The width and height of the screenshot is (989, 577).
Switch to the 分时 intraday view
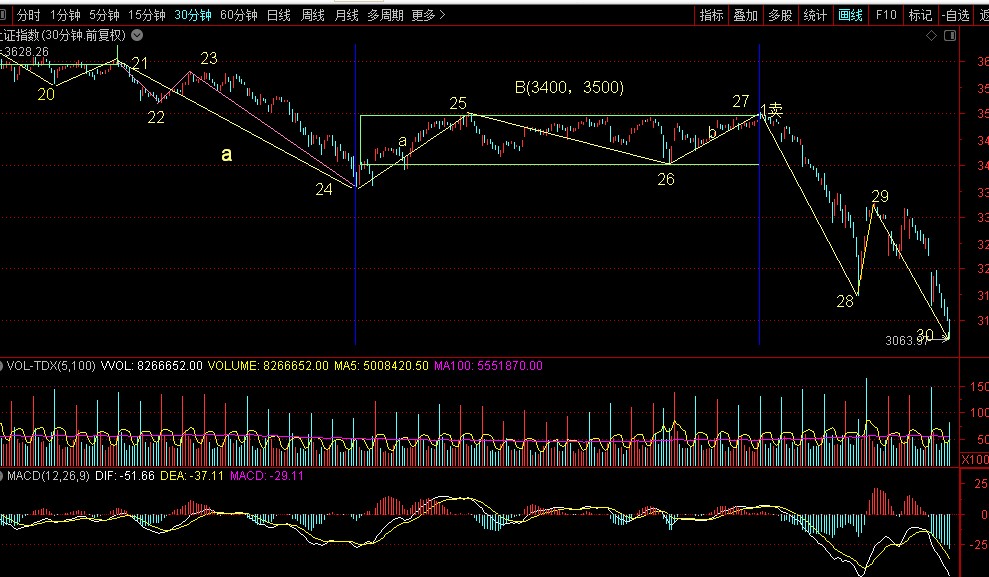pos(28,15)
